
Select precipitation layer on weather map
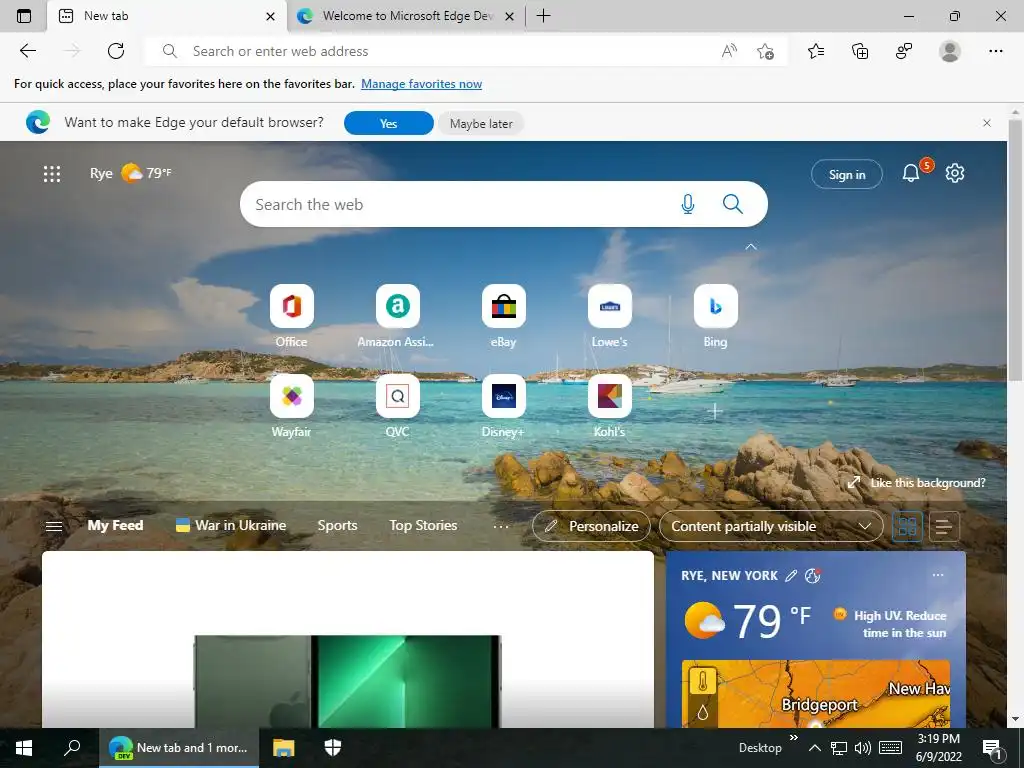tap(703, 712)
